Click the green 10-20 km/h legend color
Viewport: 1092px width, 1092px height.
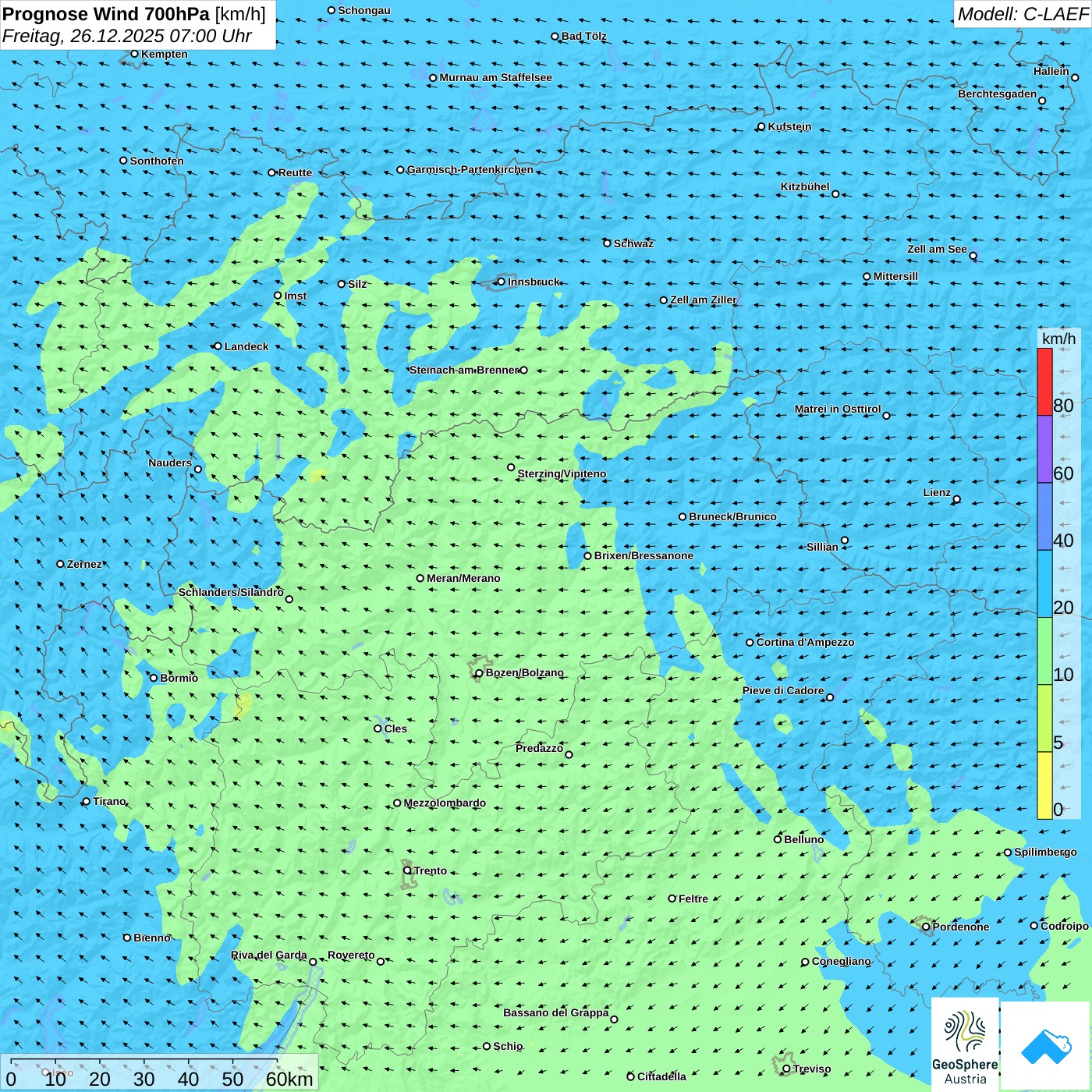pos(1044,651)
